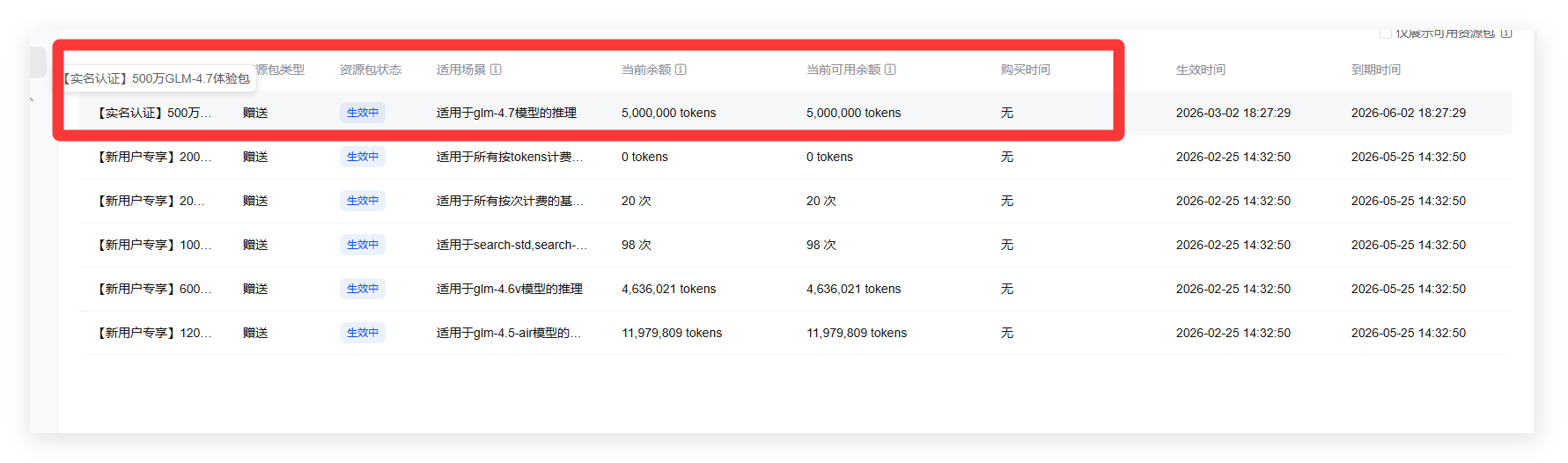This screenshot has width=1568, height=463.
Task: Click 生效中 badge in the glm-4.6v row
Action: tap(362, 289)
